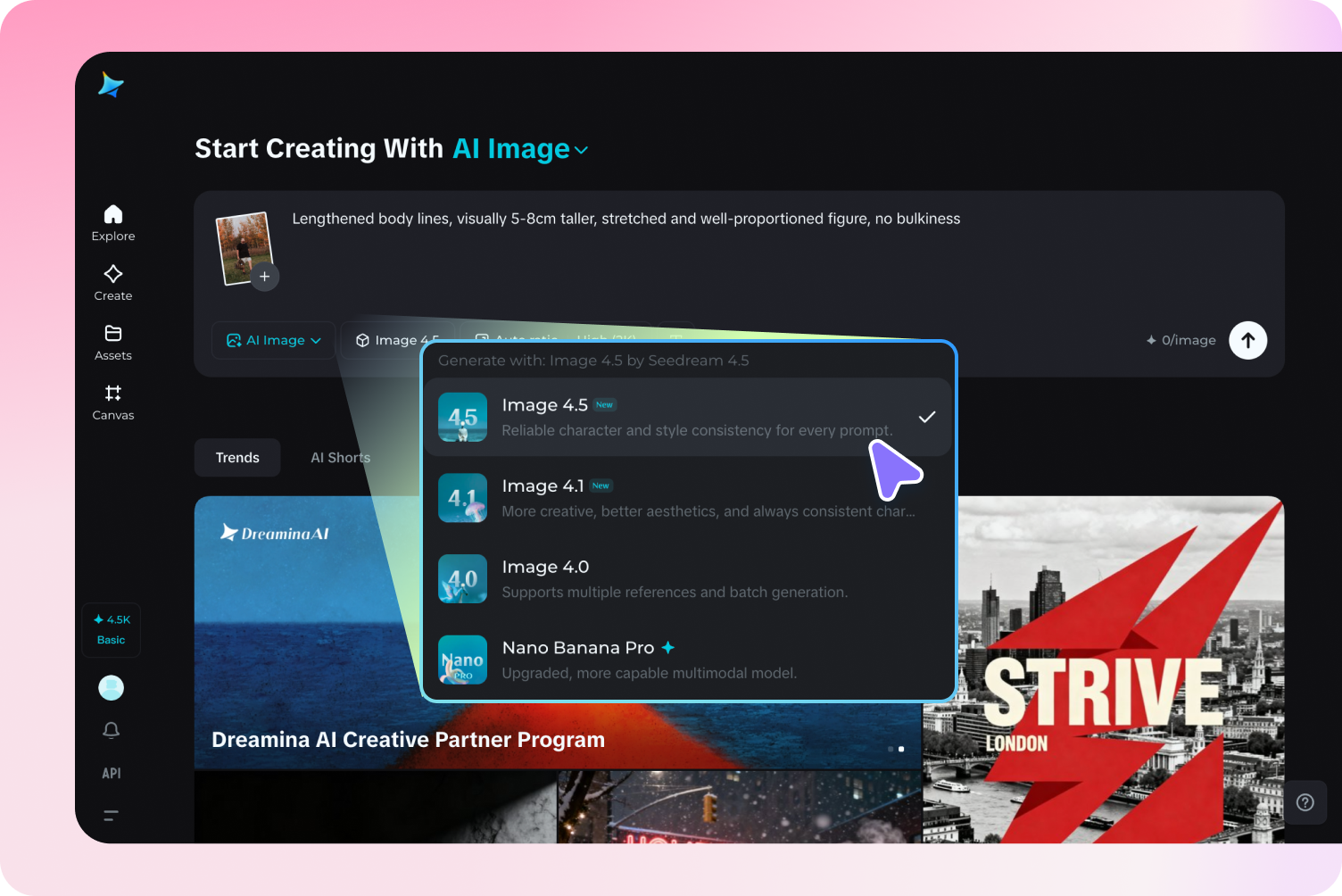This screenshot has width=1342, height=896.
Task: Select the Image 4.1 model option
Action: (687, 498)
